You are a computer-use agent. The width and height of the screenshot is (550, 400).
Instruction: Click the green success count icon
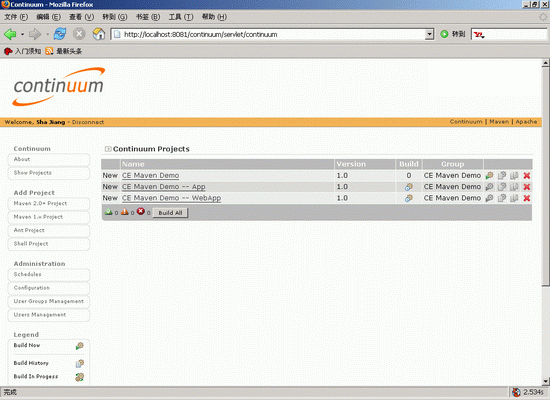click(108, 212)
